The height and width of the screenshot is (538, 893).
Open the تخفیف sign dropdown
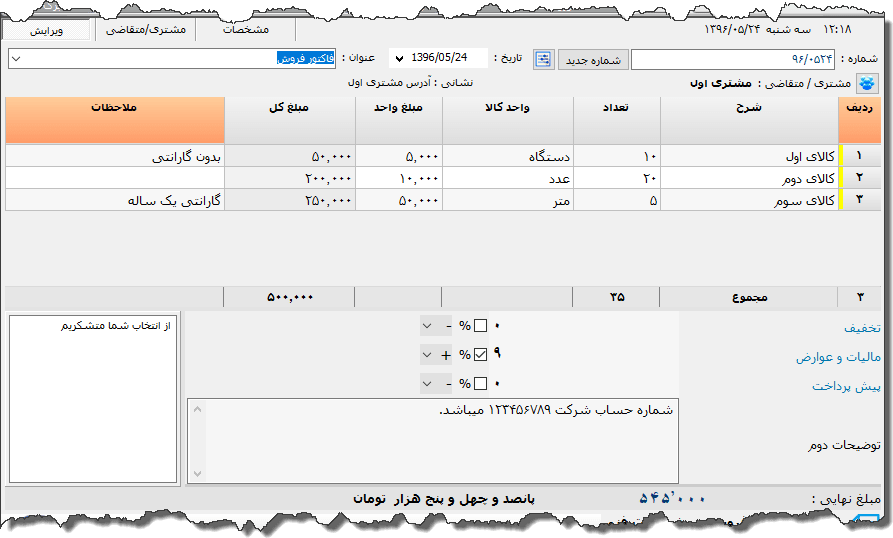[427, 326]
